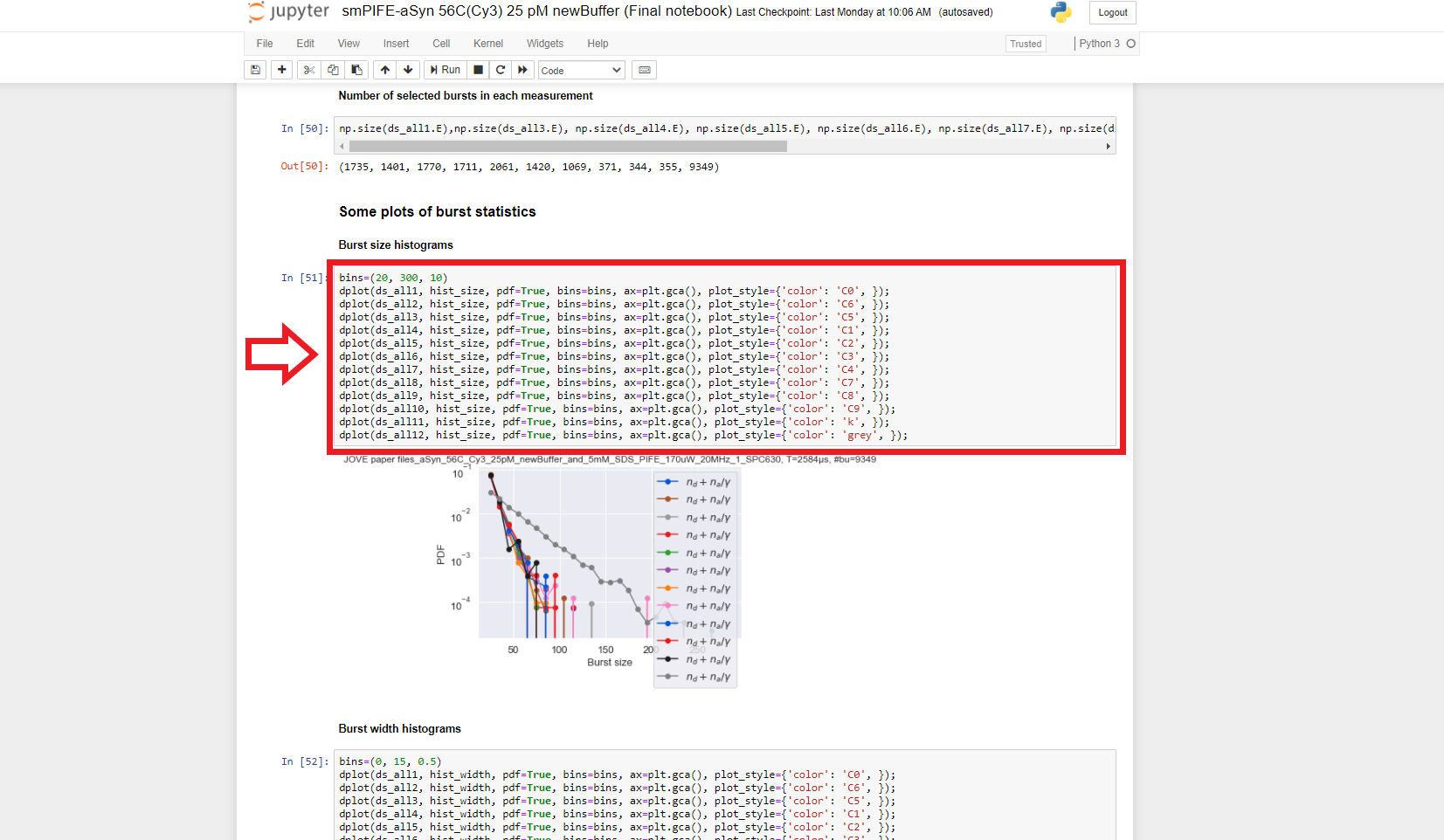Toggle the Trusted notebook indicator
1444x840 pixels.
1026,44
